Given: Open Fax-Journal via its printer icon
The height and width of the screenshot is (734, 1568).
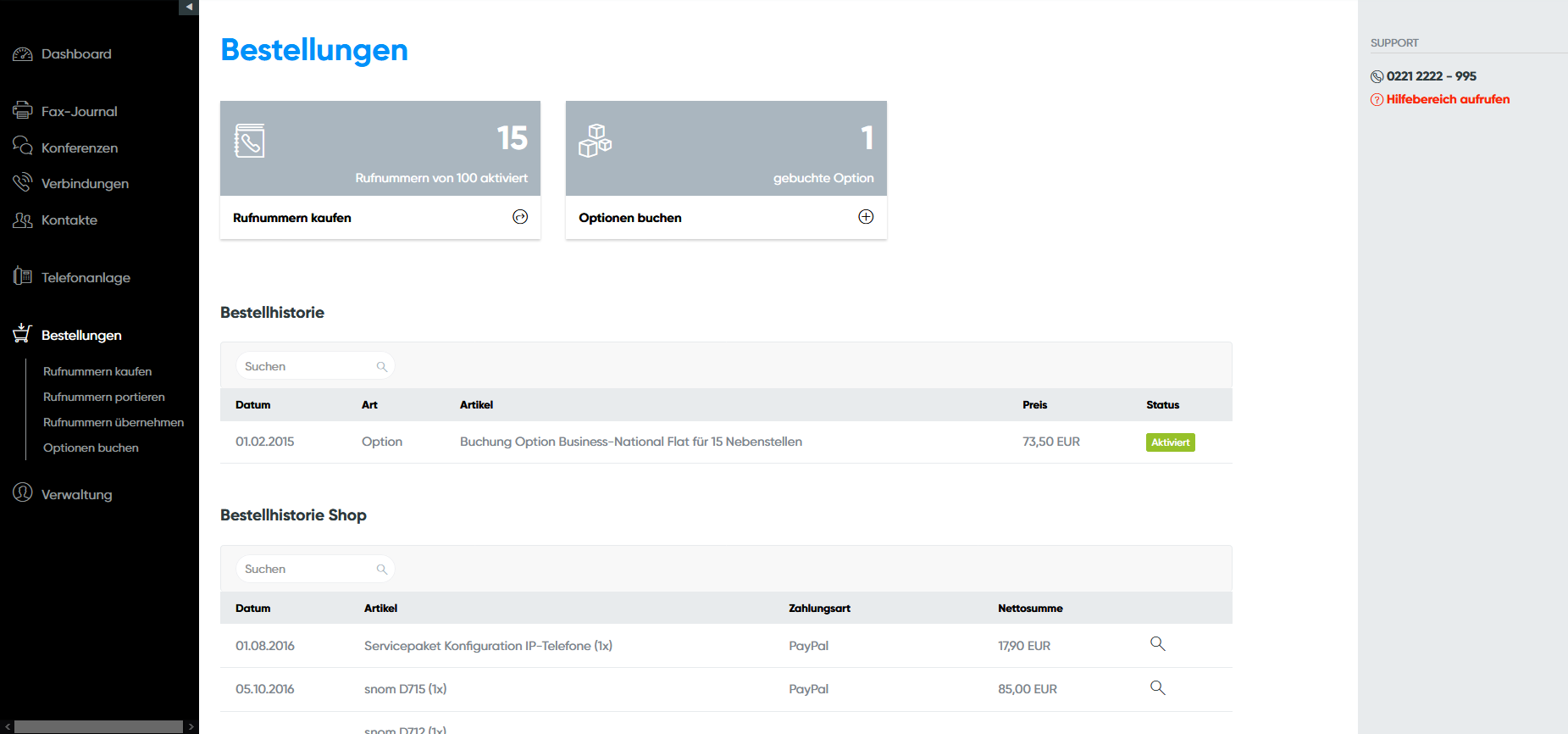Looking at the screenshot, I should 23,110.
